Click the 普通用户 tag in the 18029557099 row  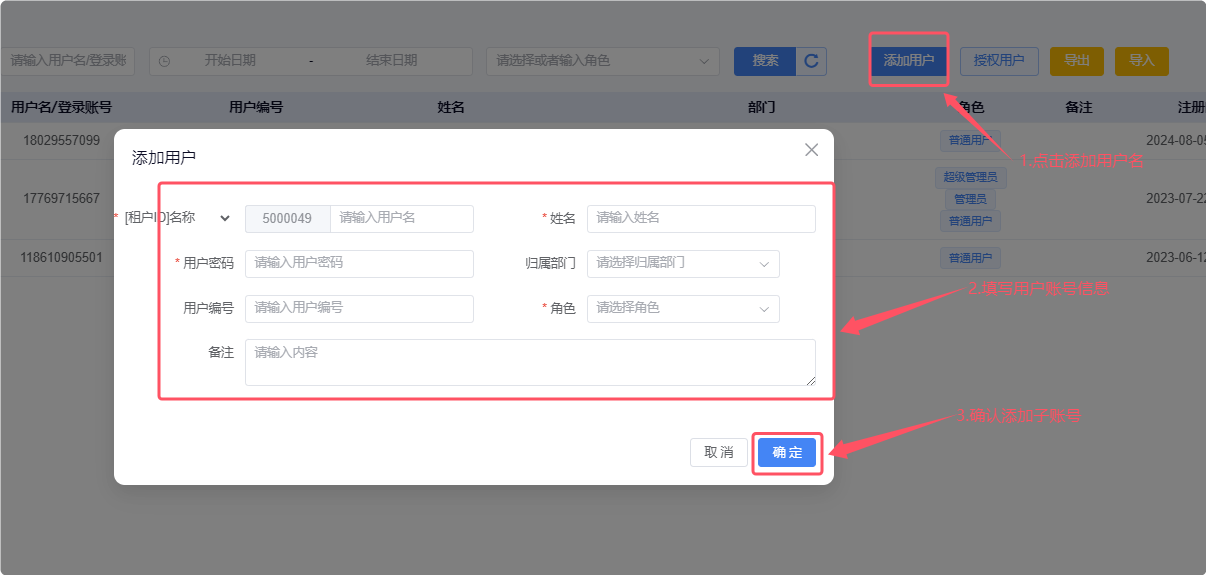pos(970,140)
